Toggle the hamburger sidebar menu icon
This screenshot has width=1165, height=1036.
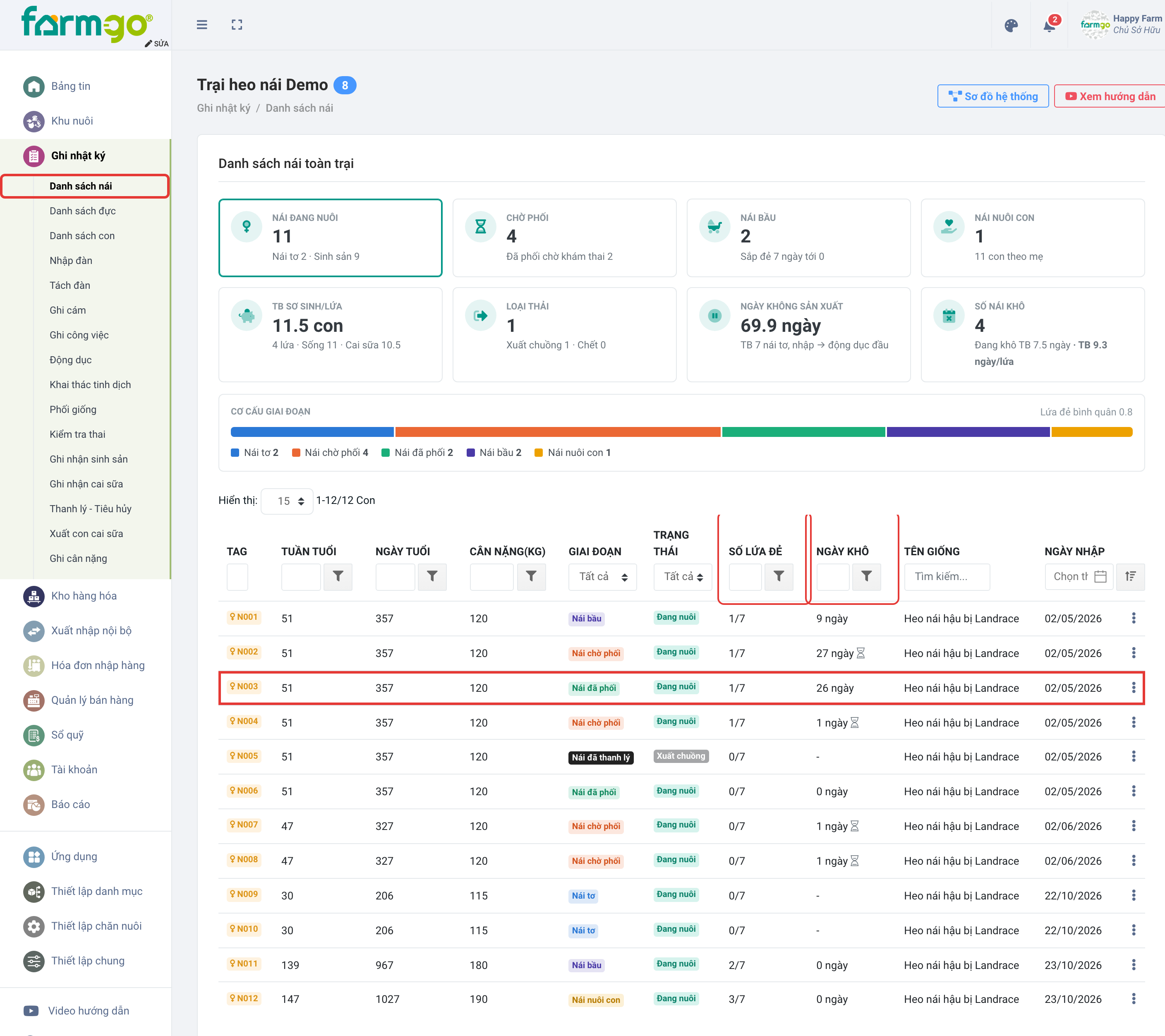click(202, 25)
